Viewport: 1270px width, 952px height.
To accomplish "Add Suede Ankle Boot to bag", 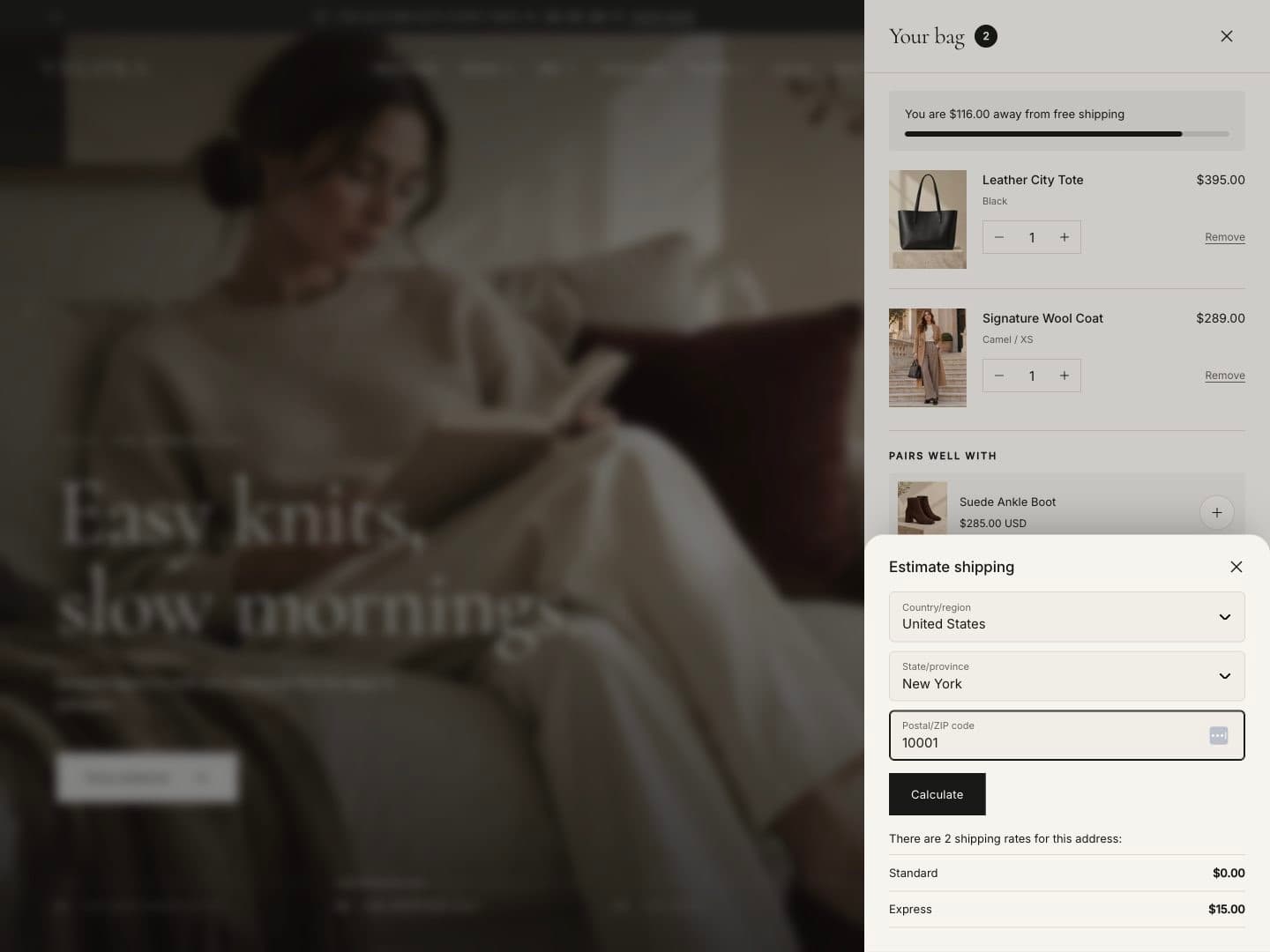I will (x=1217, y=512).
